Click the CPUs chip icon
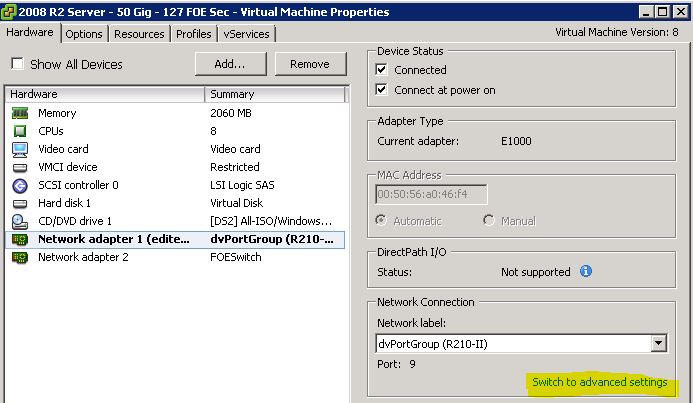The image size is (693, 403). pos(20,131)
